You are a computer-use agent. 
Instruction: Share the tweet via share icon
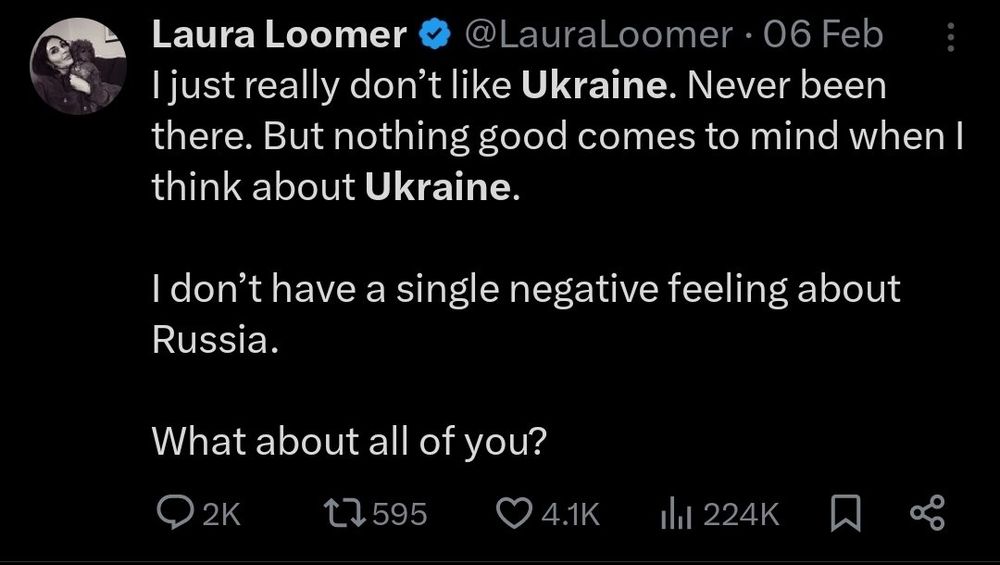[926, 514]
